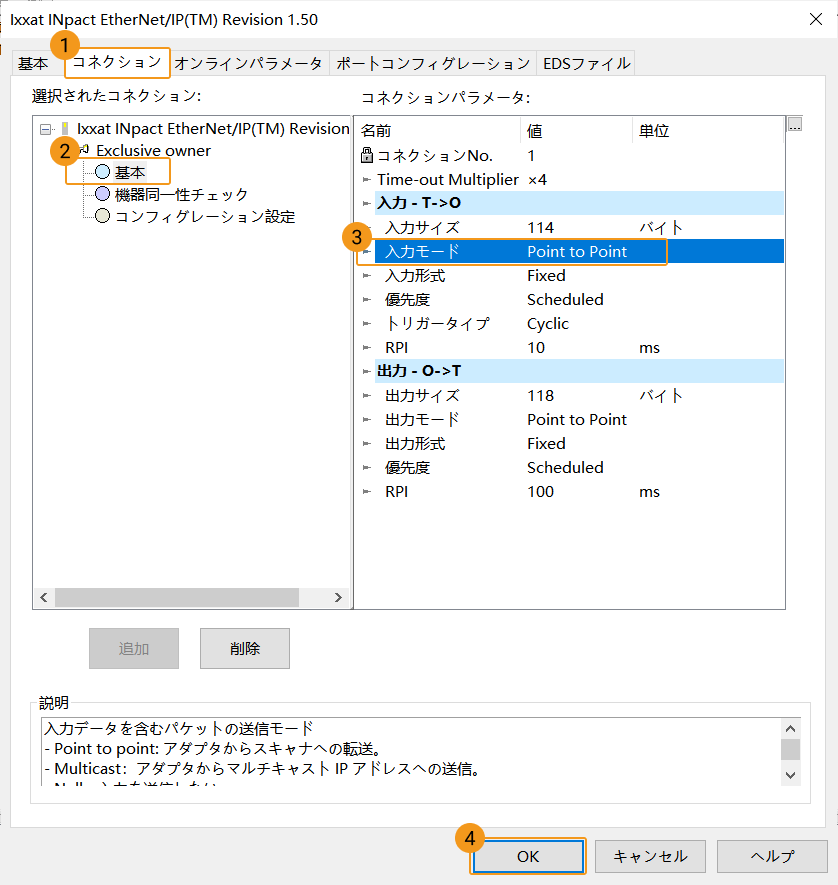Change the input 優先度 value beside 入力形式

click(565, 300)
